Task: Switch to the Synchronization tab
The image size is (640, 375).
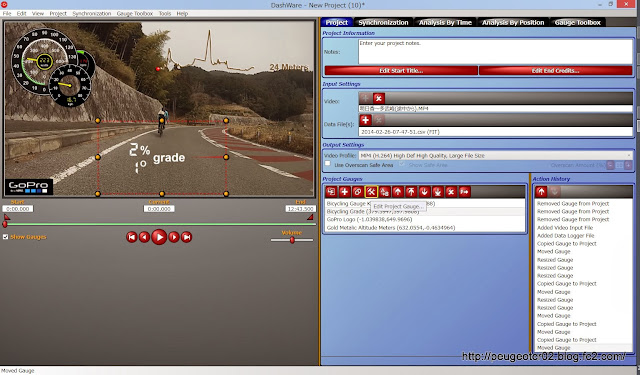Action: pyautogui.click(x=383, y=22)
